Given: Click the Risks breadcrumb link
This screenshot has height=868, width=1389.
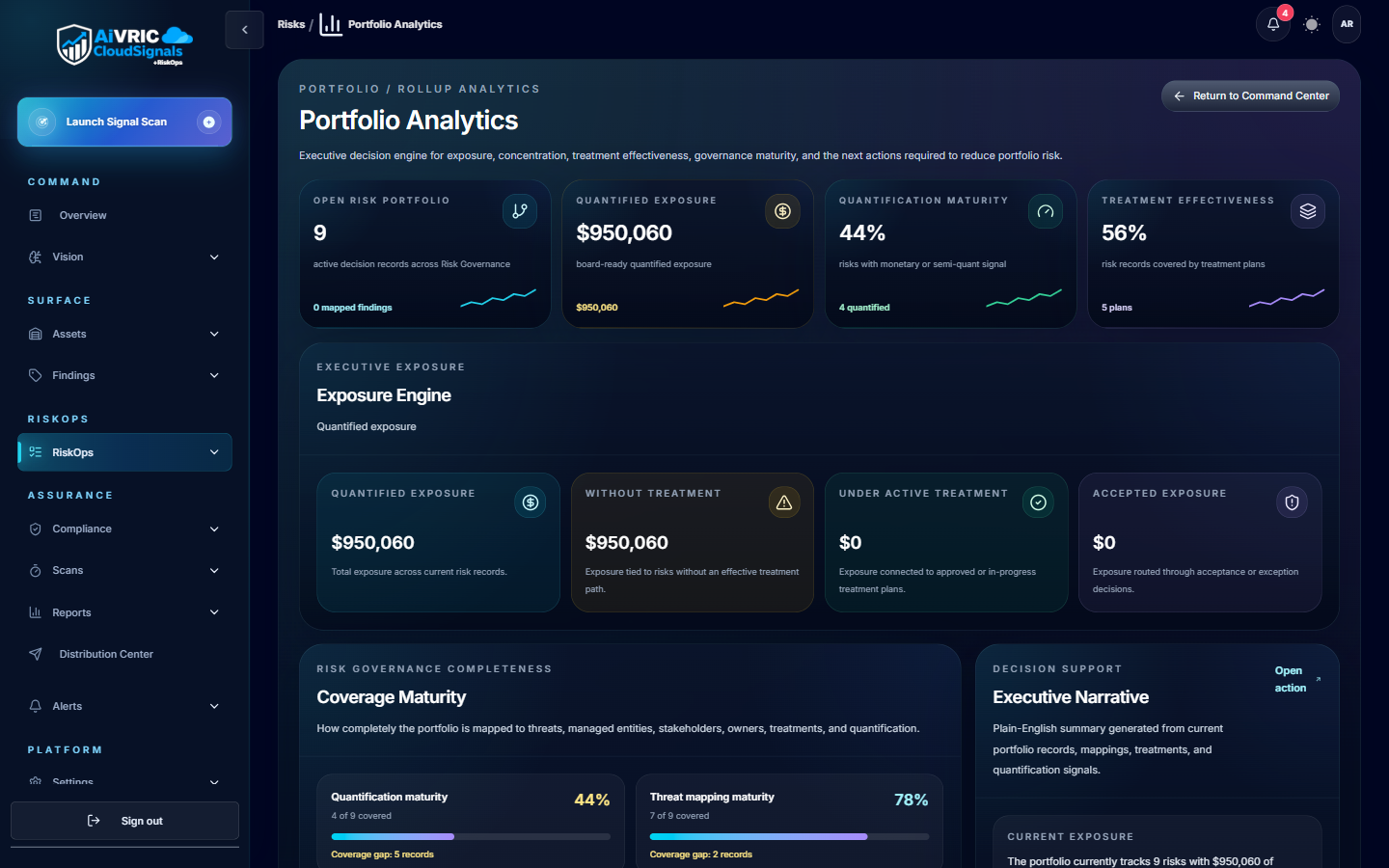Looking at the screenshot, I should (x=291, y=24).
